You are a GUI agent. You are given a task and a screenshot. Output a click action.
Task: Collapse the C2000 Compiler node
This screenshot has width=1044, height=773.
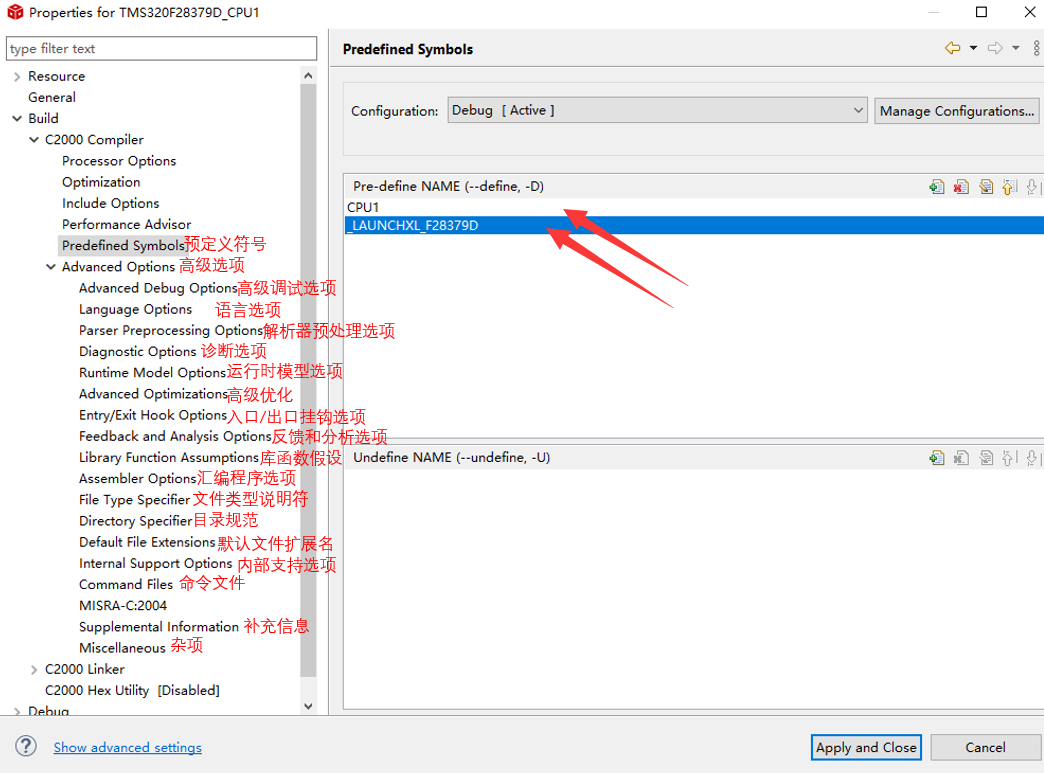(x=34, y=140)
